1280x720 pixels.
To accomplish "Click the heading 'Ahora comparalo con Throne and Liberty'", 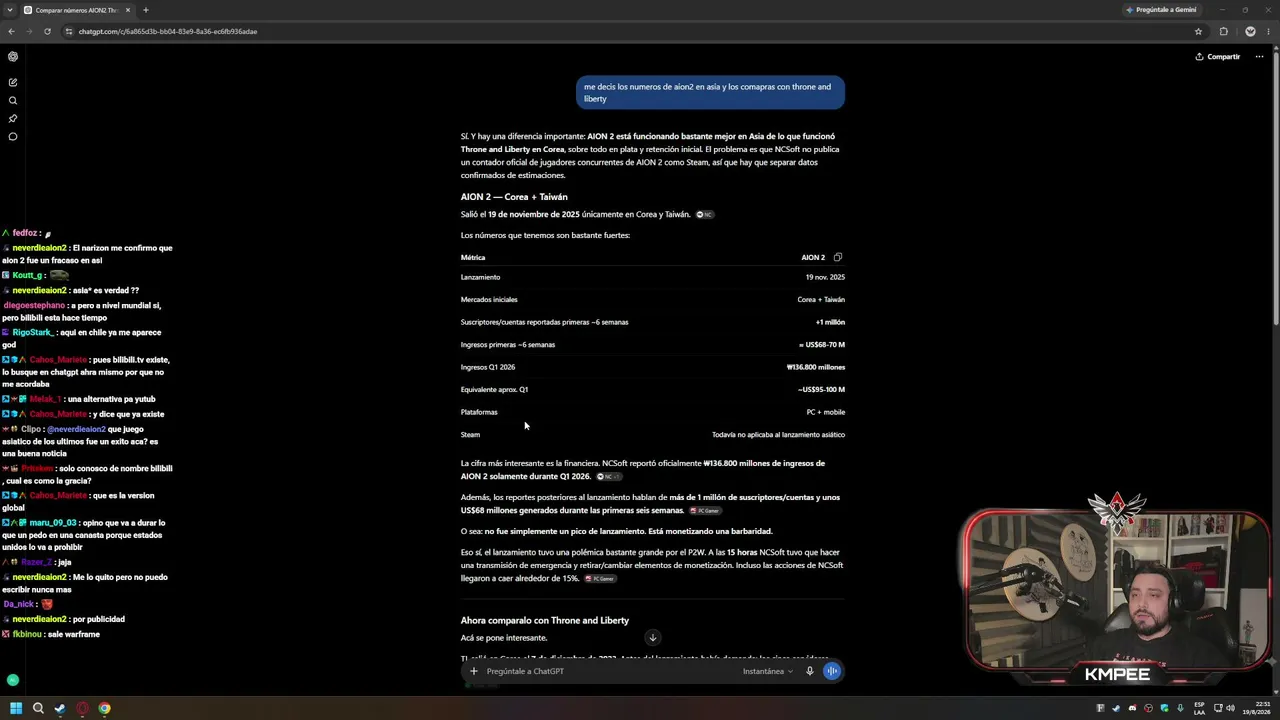I will (545, 621).
